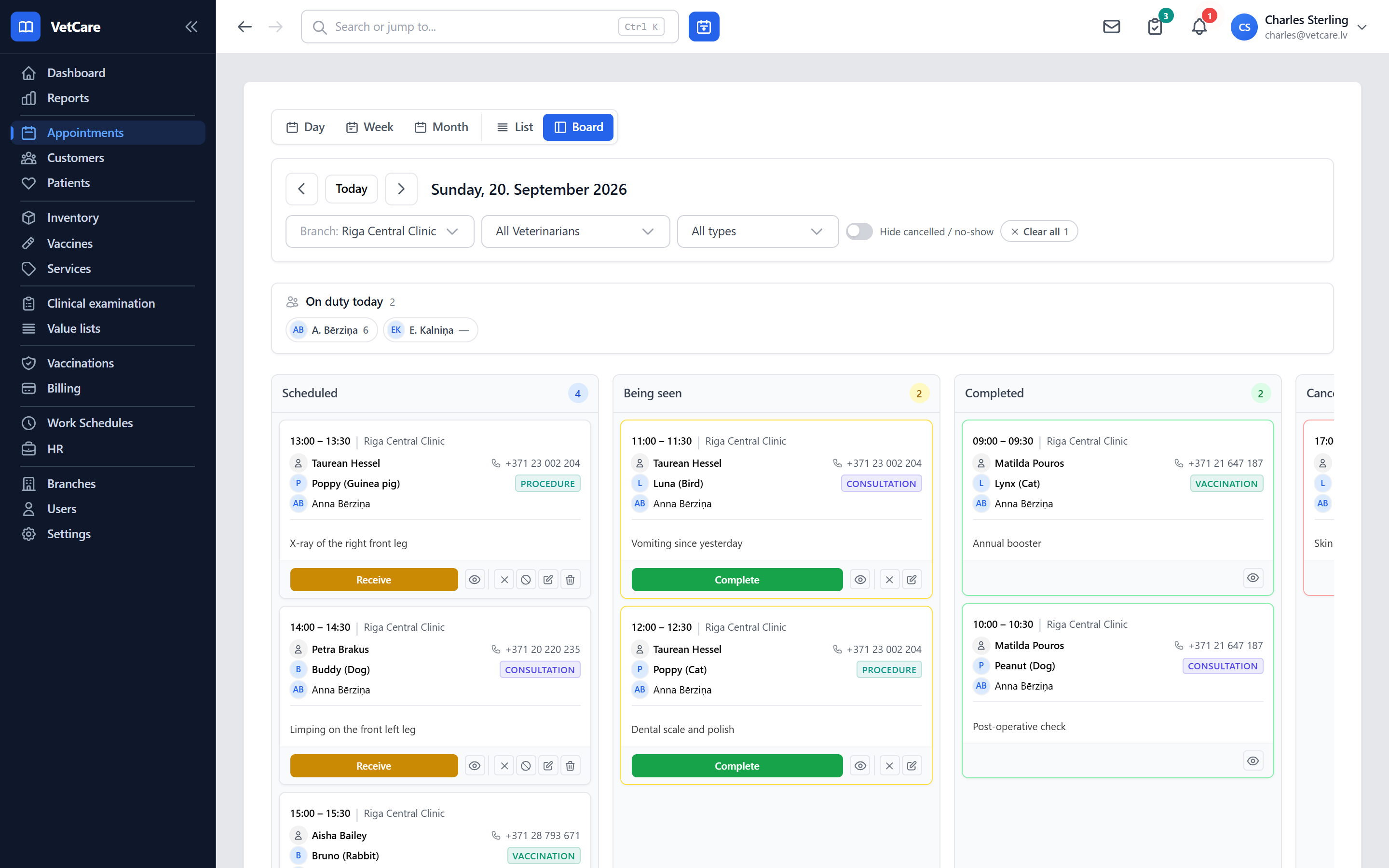Edit the 11:00 Luna Bird appointment
This screenshot has width=1389, height=868.
[x=912, y=580]
